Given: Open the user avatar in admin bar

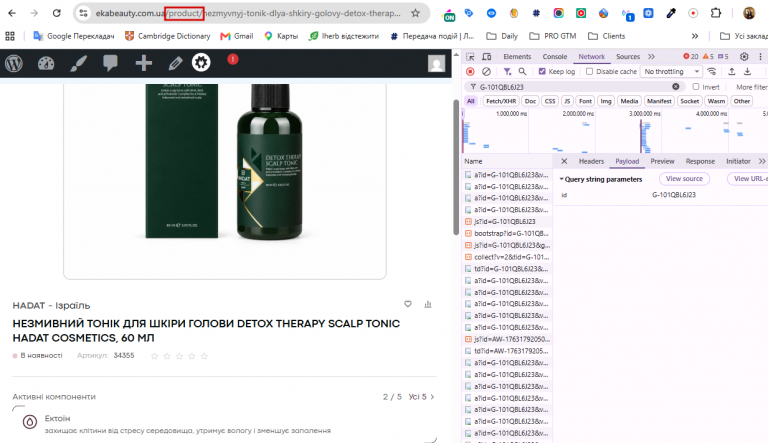Looking at the screenshot, I should point(436,64).
